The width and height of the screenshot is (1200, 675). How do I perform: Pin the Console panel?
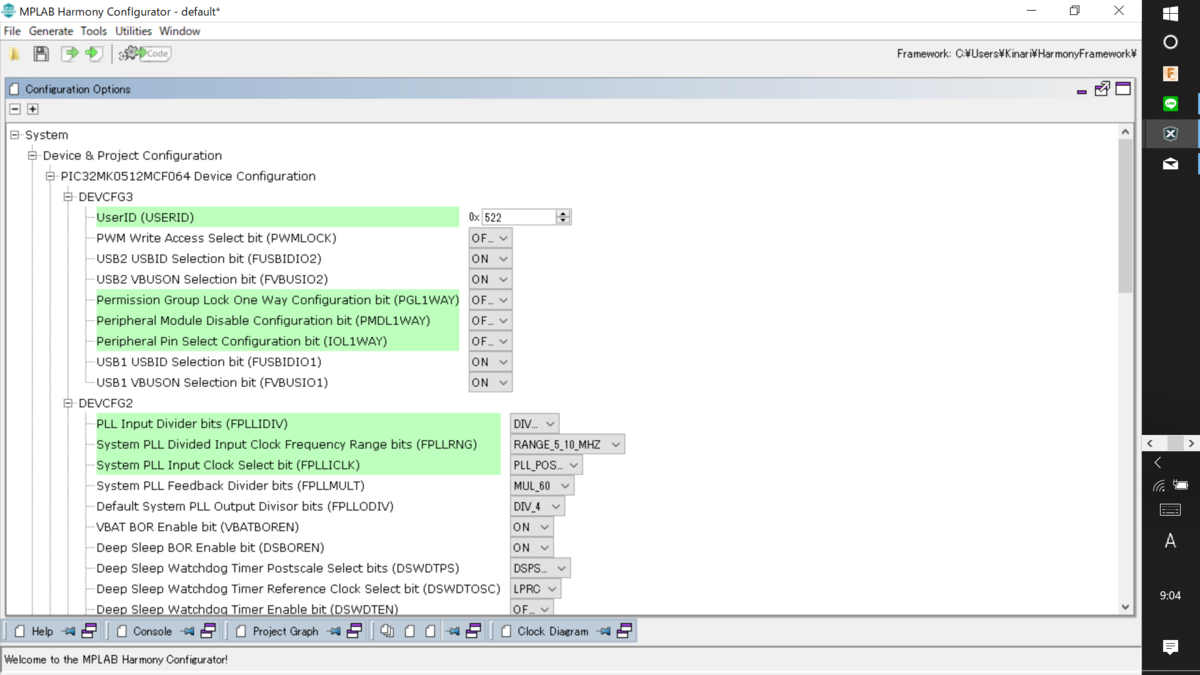[187, 631]
